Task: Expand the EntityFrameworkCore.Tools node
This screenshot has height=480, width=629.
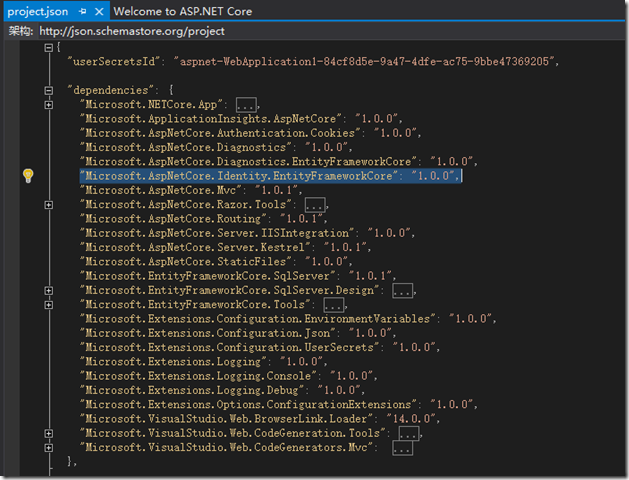Action: click(49, 305)
